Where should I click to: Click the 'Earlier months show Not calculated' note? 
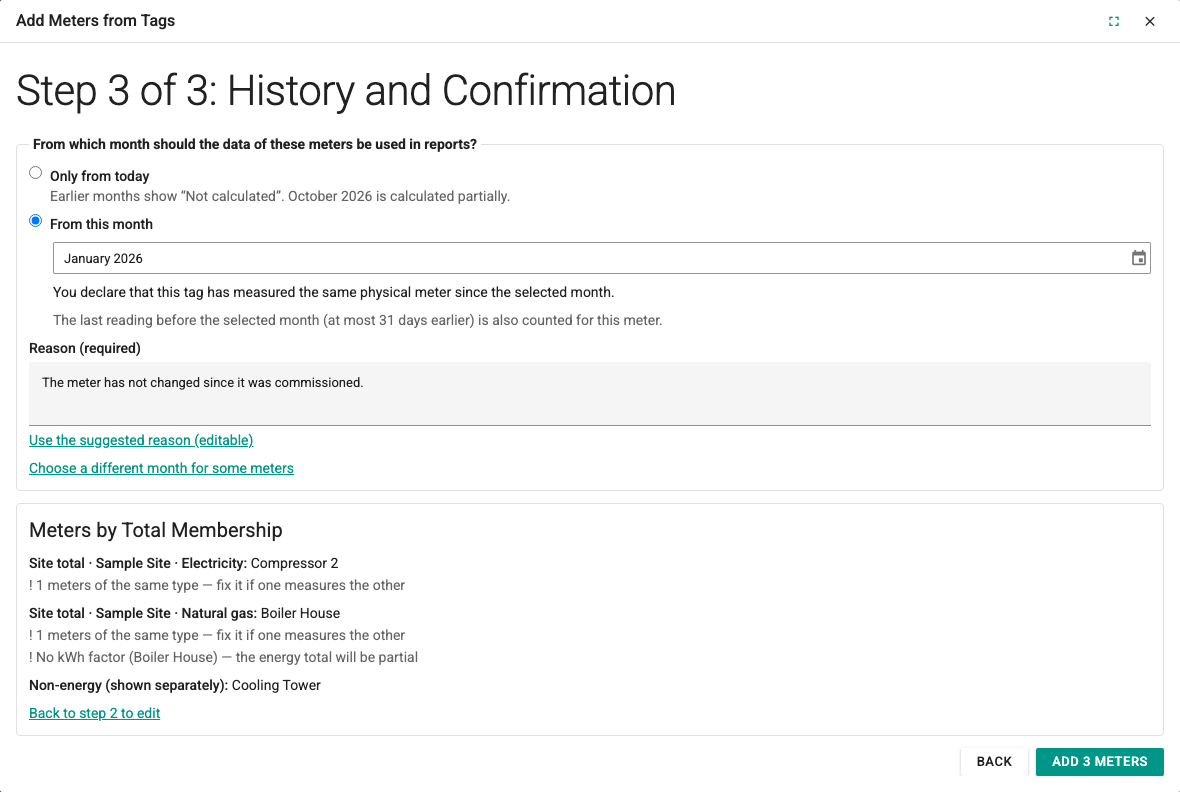tap(280, 196)
